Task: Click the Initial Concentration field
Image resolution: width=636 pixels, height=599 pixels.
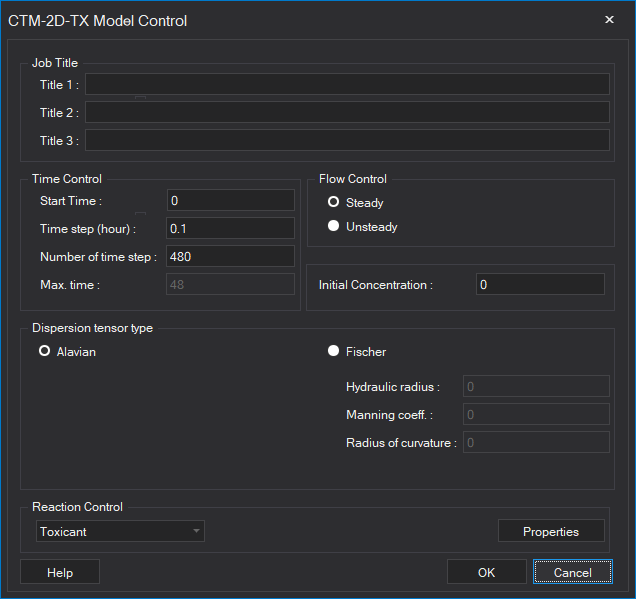Action: [x=540, y=284]
